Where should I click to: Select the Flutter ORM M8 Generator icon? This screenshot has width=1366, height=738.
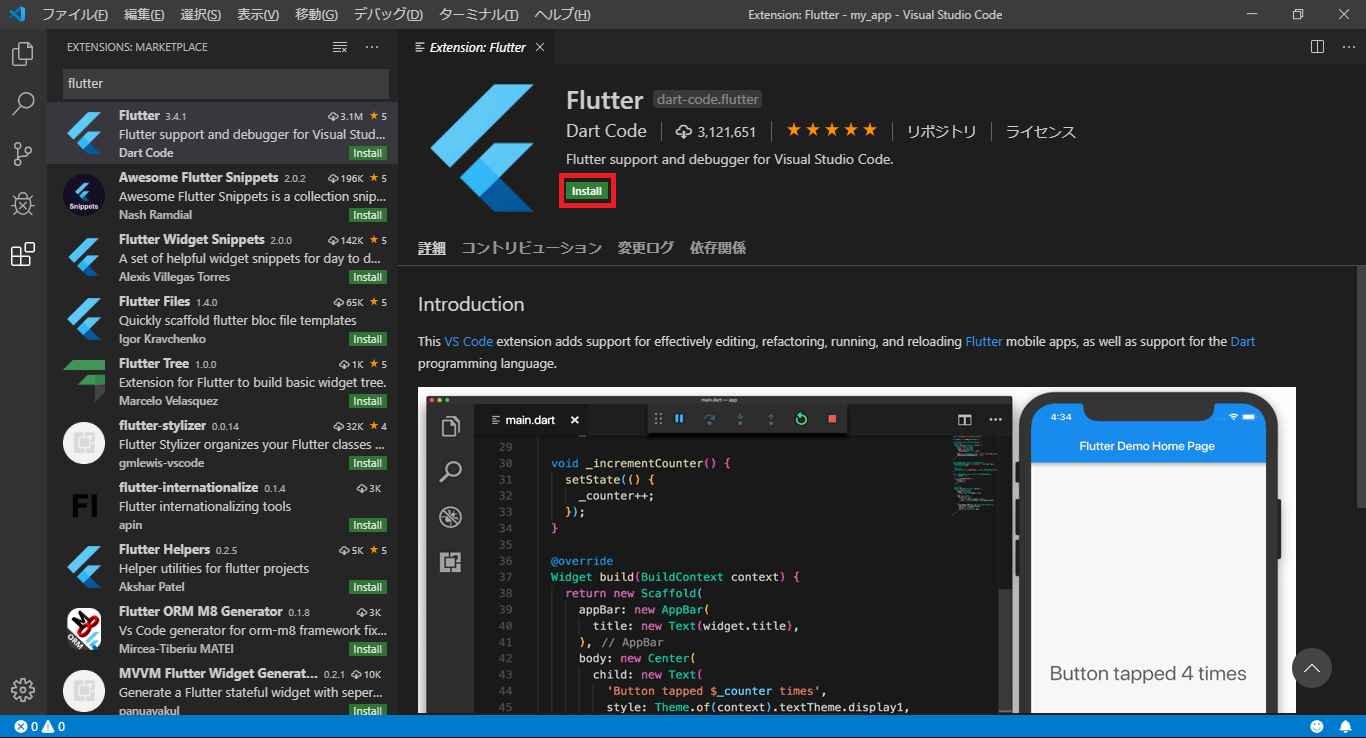[84, 629]
